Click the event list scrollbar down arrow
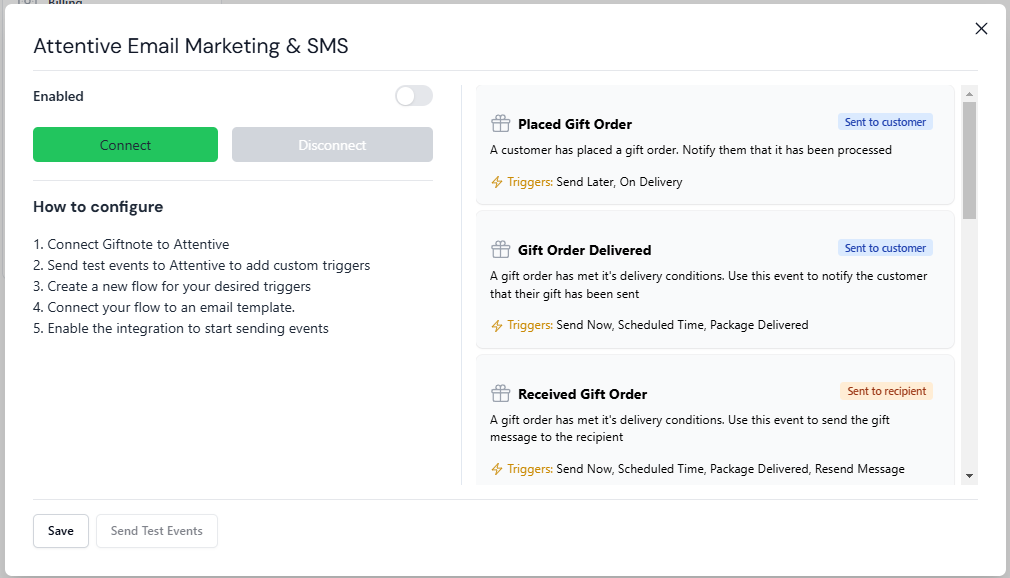This screenshot has width=1010, height=578. [969, 476]
